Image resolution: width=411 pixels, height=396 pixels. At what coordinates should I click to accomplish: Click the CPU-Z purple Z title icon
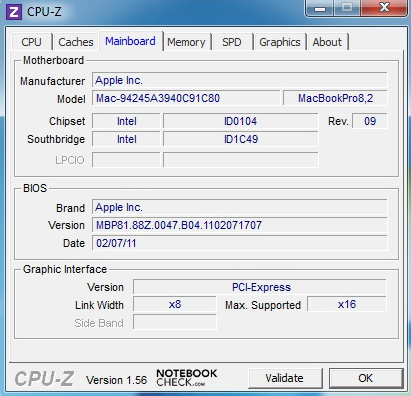coord(14,12)
